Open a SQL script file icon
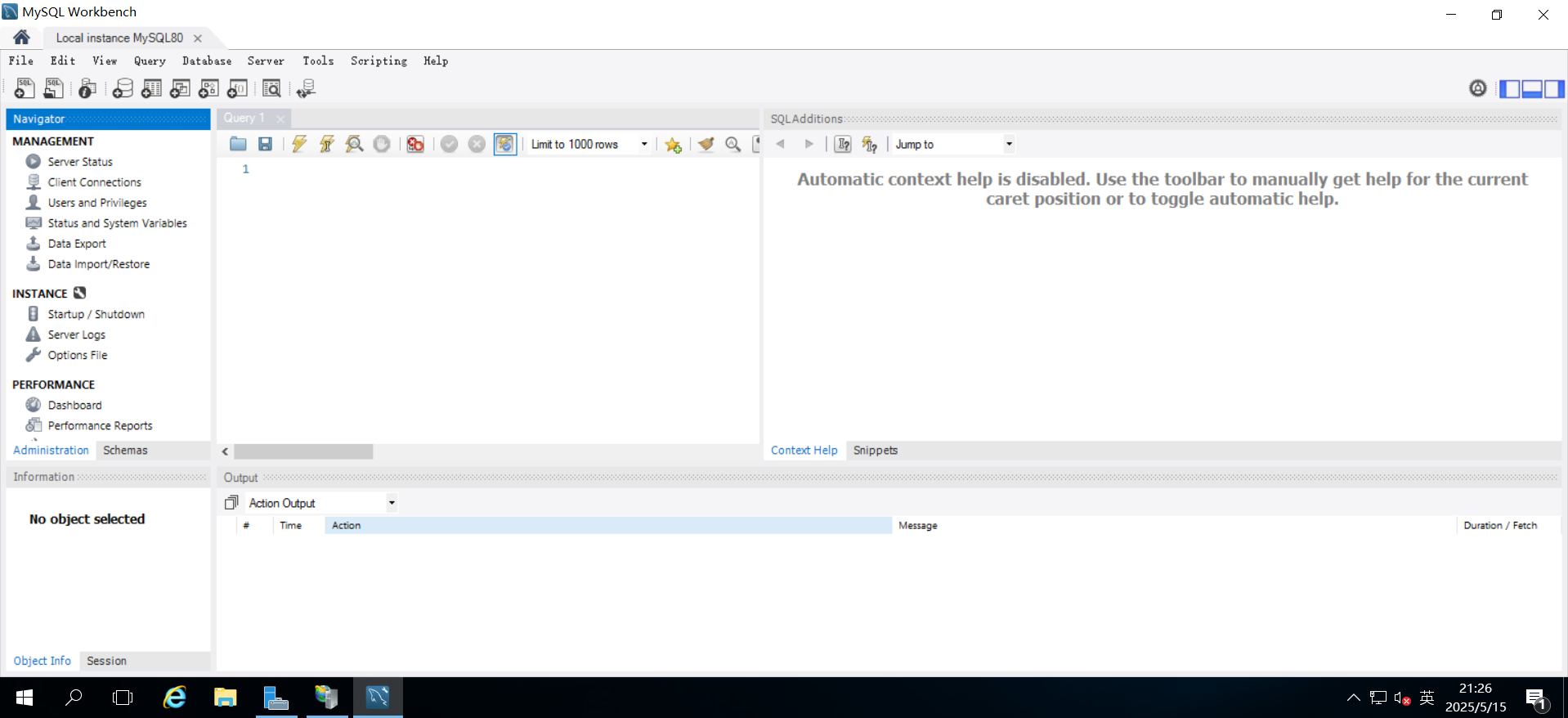This screenshot has width=1568, height=718. (x=54, y=88)
